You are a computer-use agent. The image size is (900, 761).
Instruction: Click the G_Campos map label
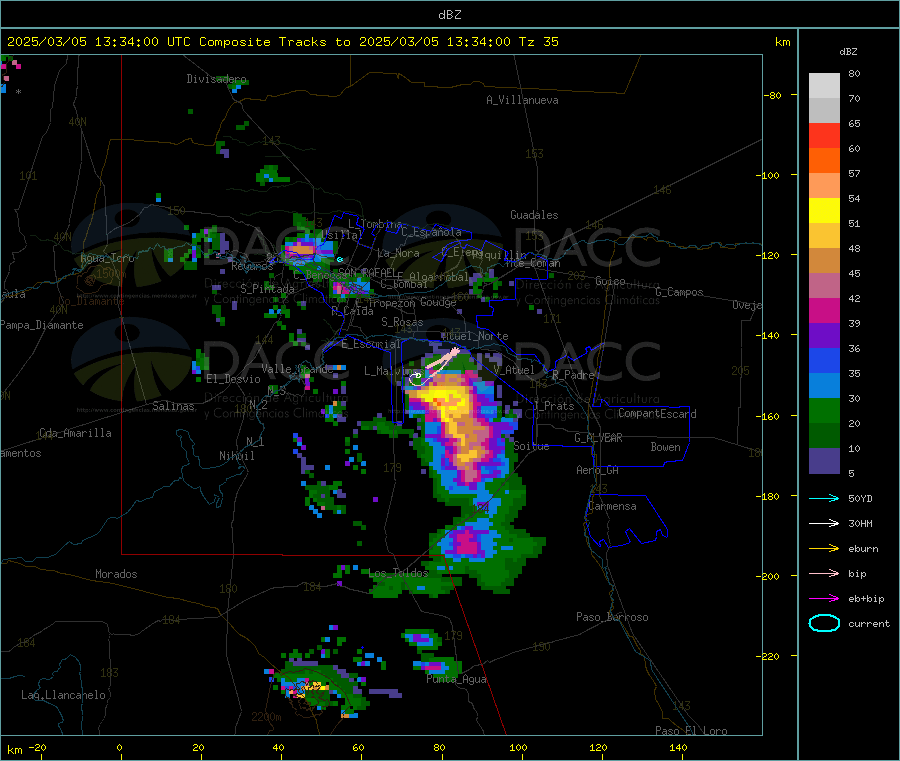pyautogui.click(x=679, y=292)
